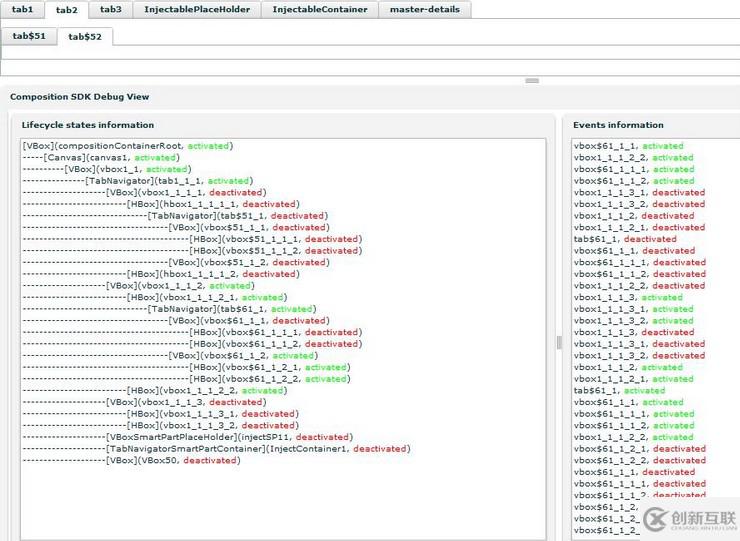Viewport: 740px width, 541px height.
Task: Select the tab$52 sub-tab
Action: (85, 37)
